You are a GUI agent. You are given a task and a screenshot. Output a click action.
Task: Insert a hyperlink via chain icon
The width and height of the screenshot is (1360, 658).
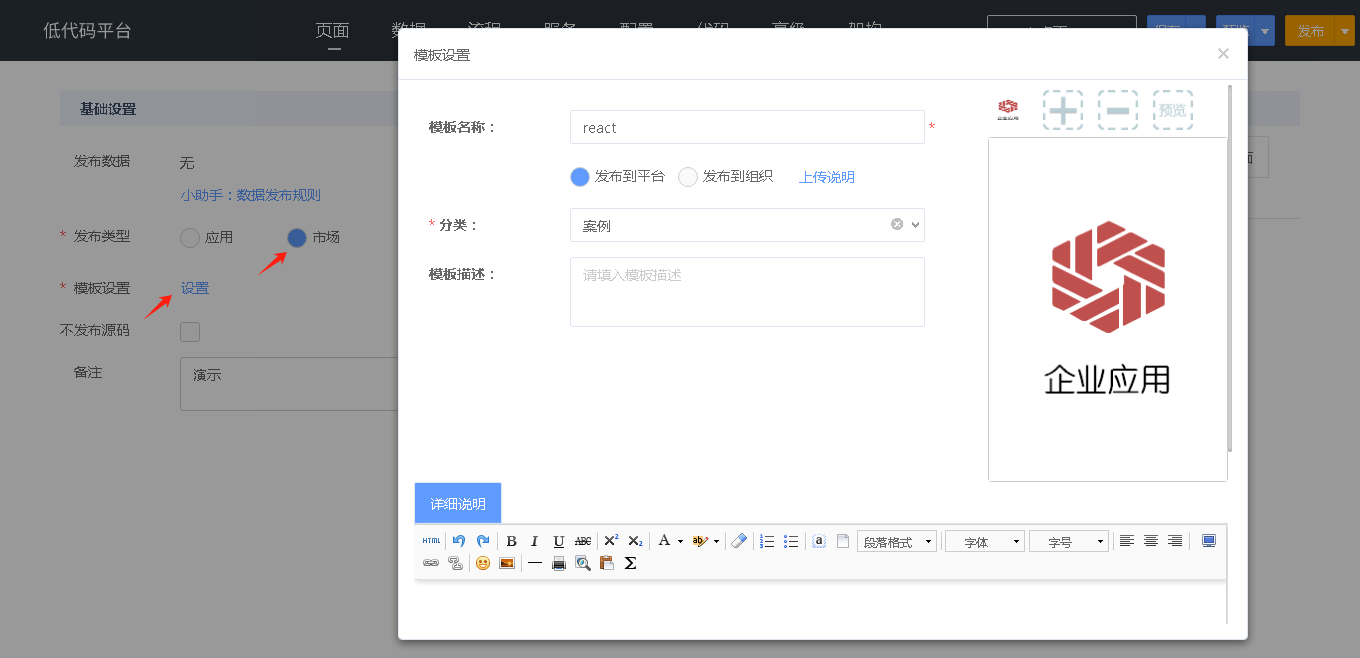431,563
